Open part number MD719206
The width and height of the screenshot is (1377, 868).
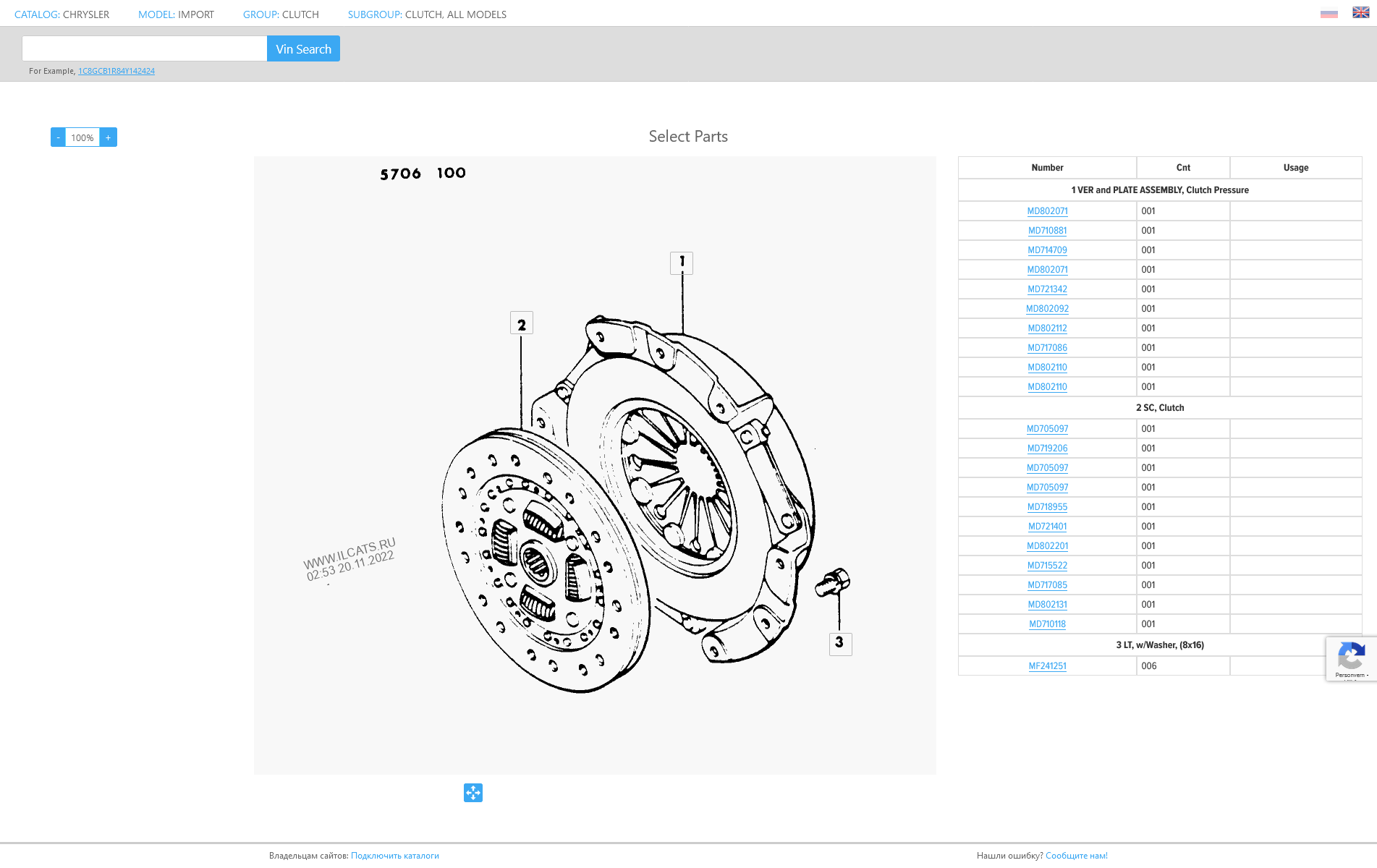pos(1047,448)
